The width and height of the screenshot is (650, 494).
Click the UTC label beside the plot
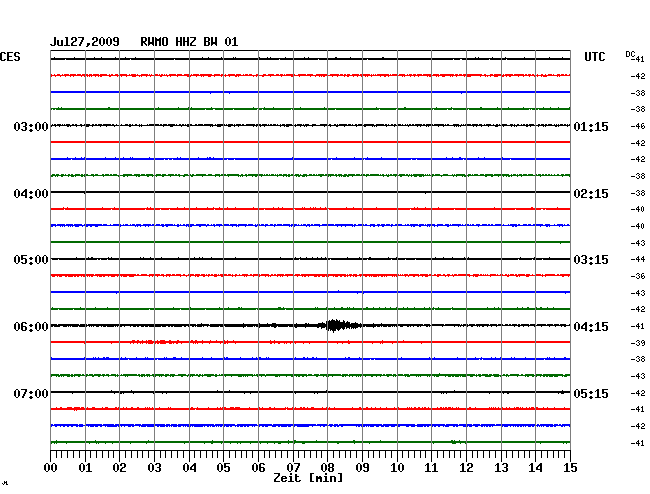[595, 57]
